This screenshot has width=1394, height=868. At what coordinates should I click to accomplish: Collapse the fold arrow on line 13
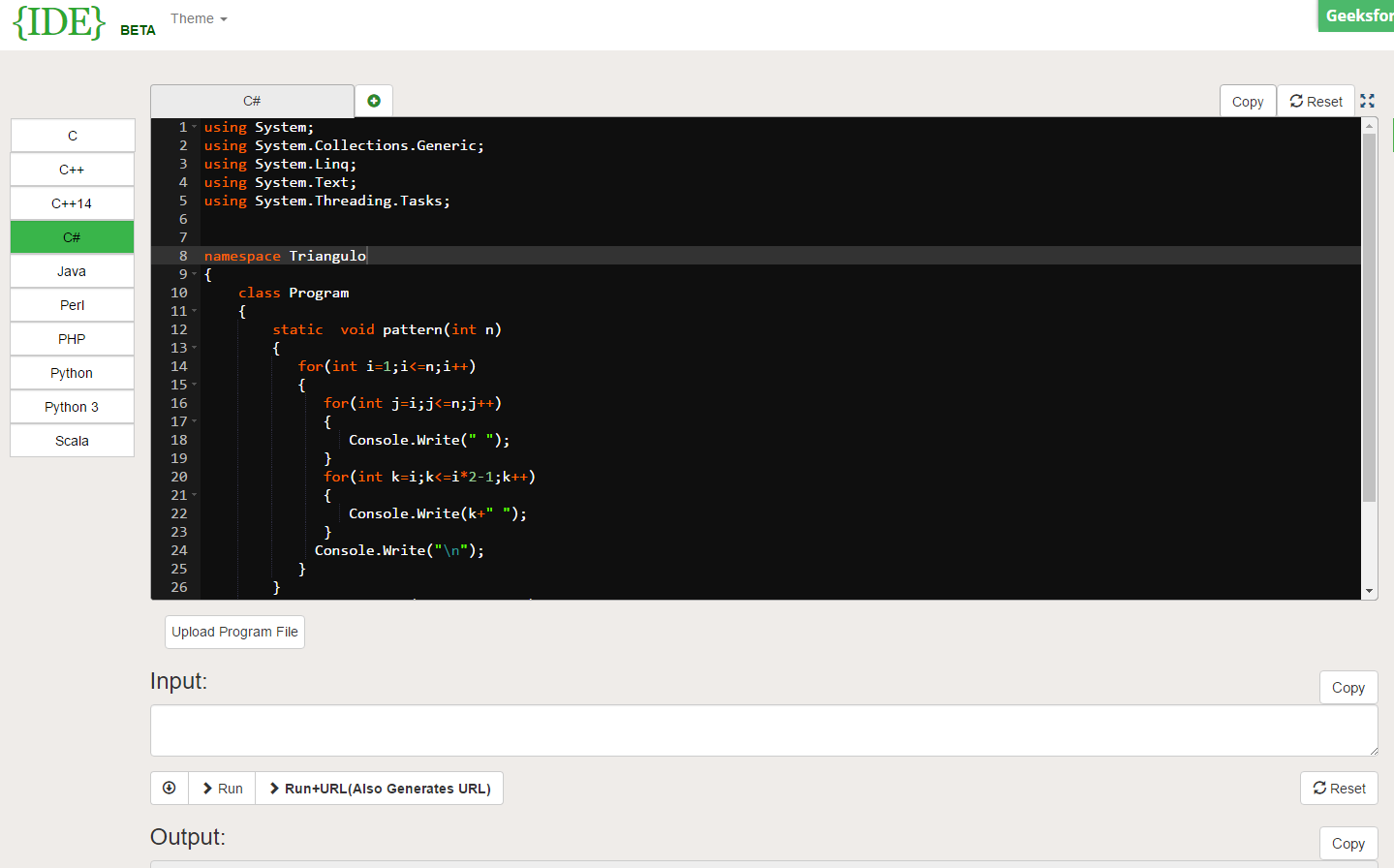(194, 347)
